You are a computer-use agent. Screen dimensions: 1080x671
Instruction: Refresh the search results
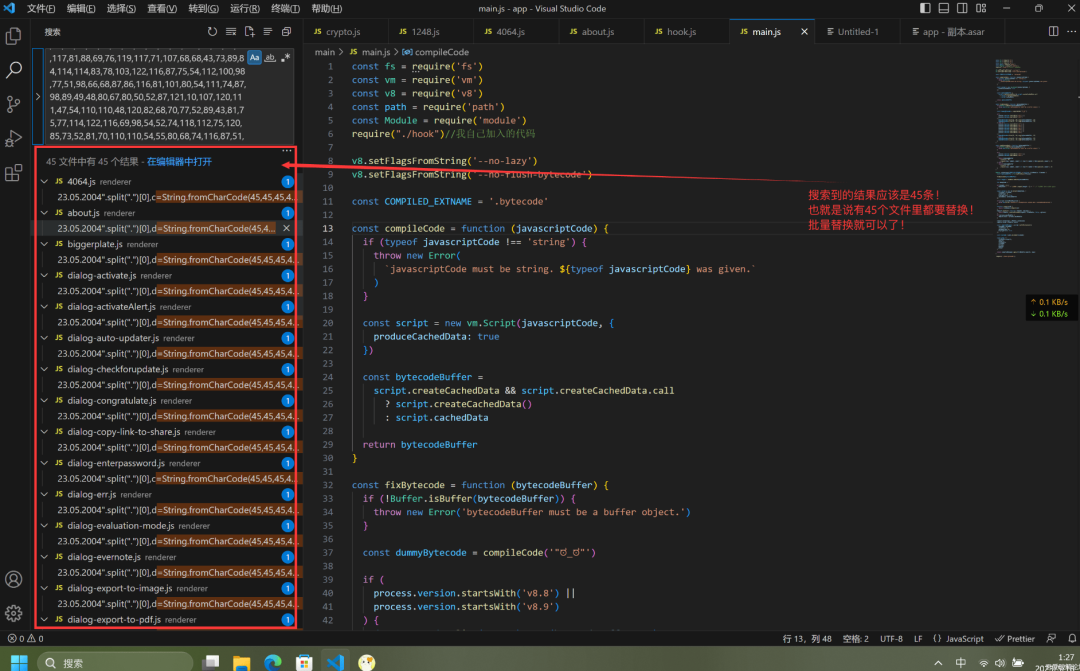pyautogui.click(x=212, y=32)
